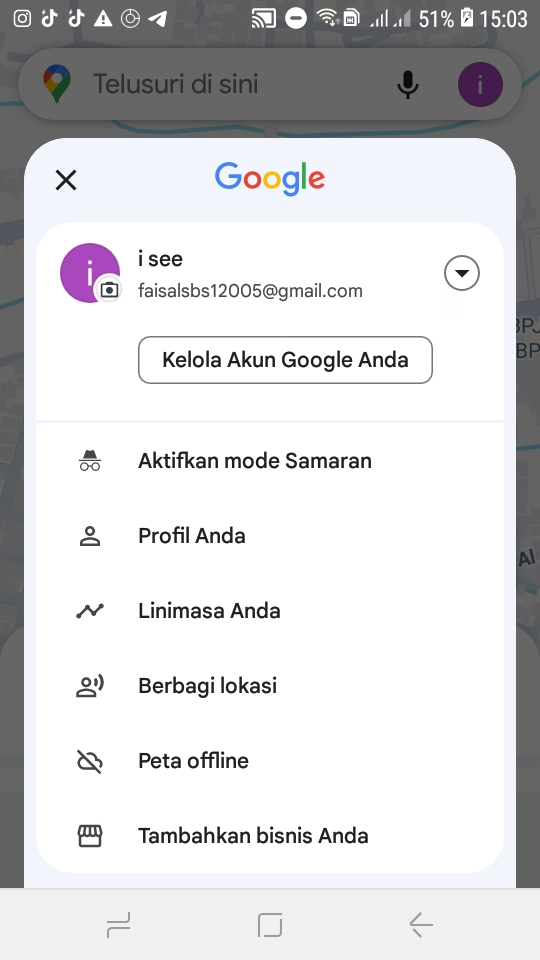Tap the Android back navigation button
The height and width of the screenshot is (960, 540).
tap(421, 925)
